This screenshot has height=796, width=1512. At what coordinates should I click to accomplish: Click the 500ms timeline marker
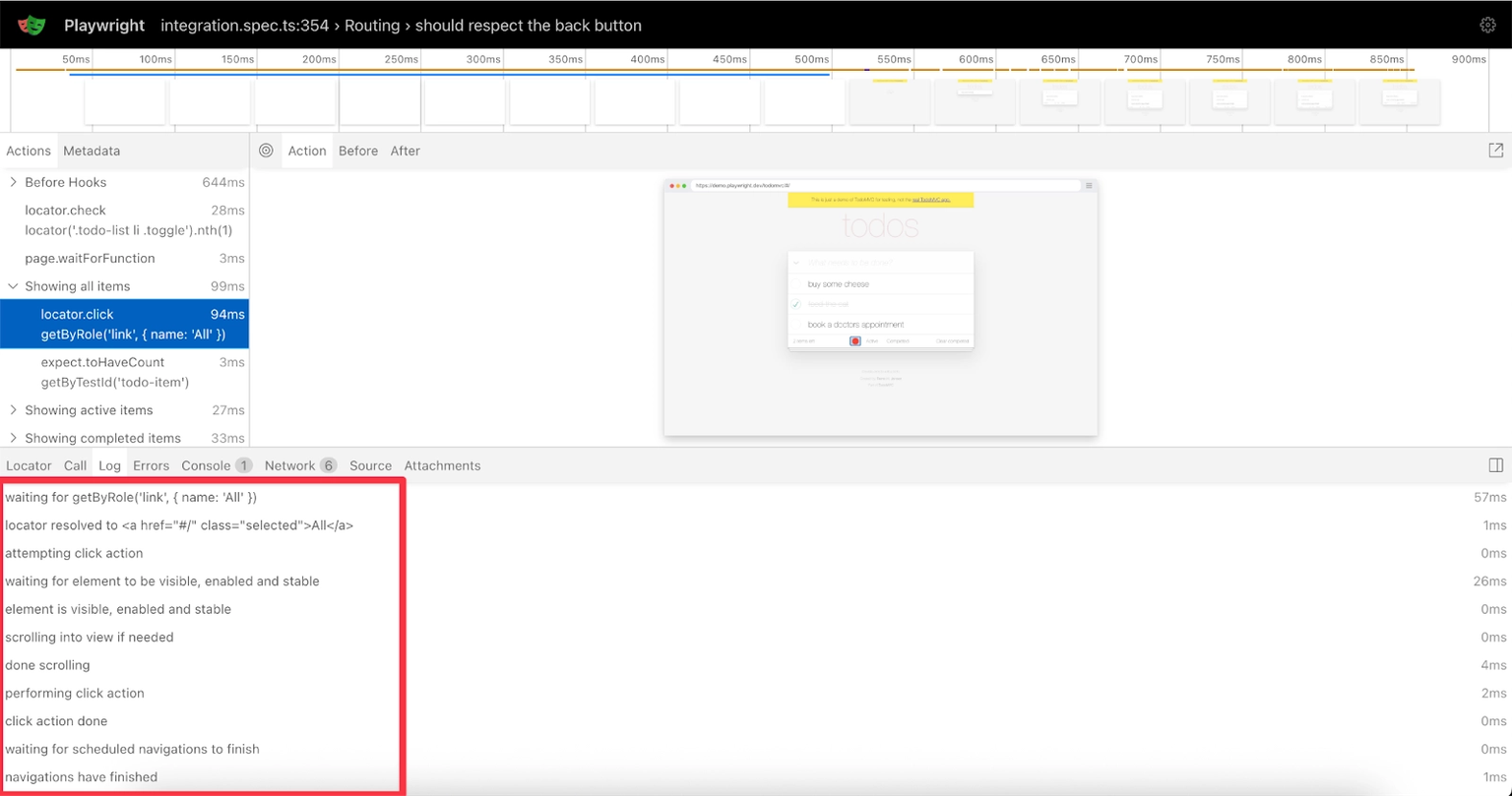pyautogui.click(x=812, y=59)
